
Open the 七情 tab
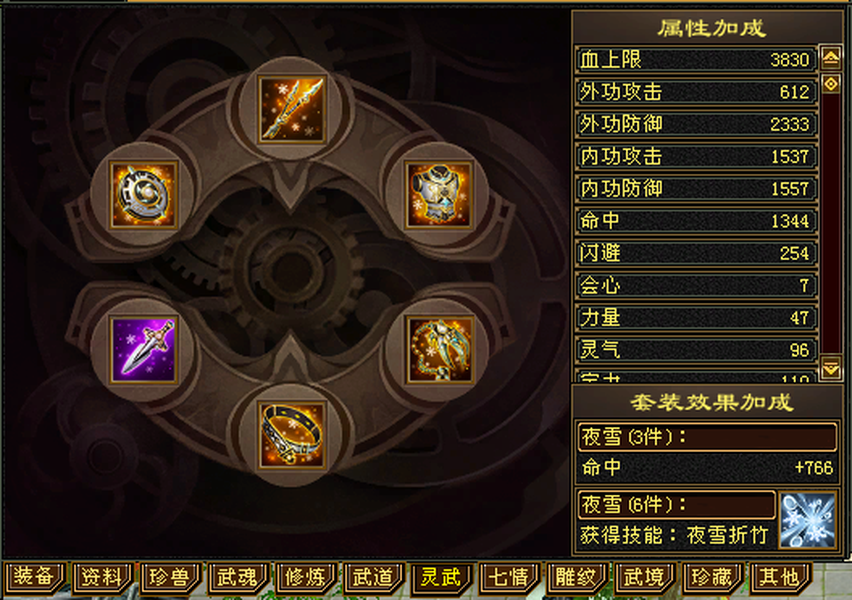click(x=509, y=577)
